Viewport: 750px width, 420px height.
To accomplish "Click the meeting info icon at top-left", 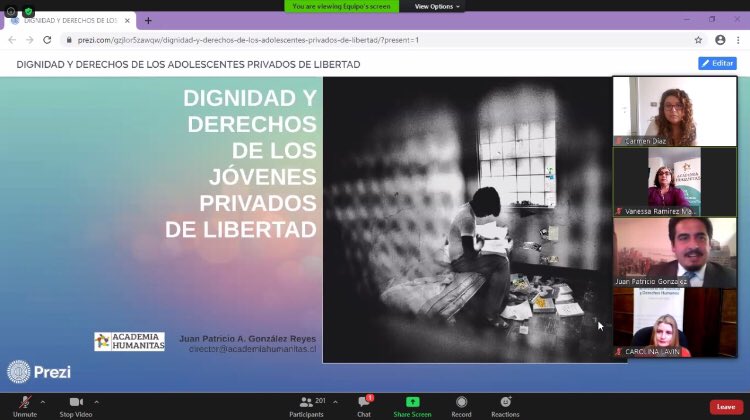I will tap(11, 11).
